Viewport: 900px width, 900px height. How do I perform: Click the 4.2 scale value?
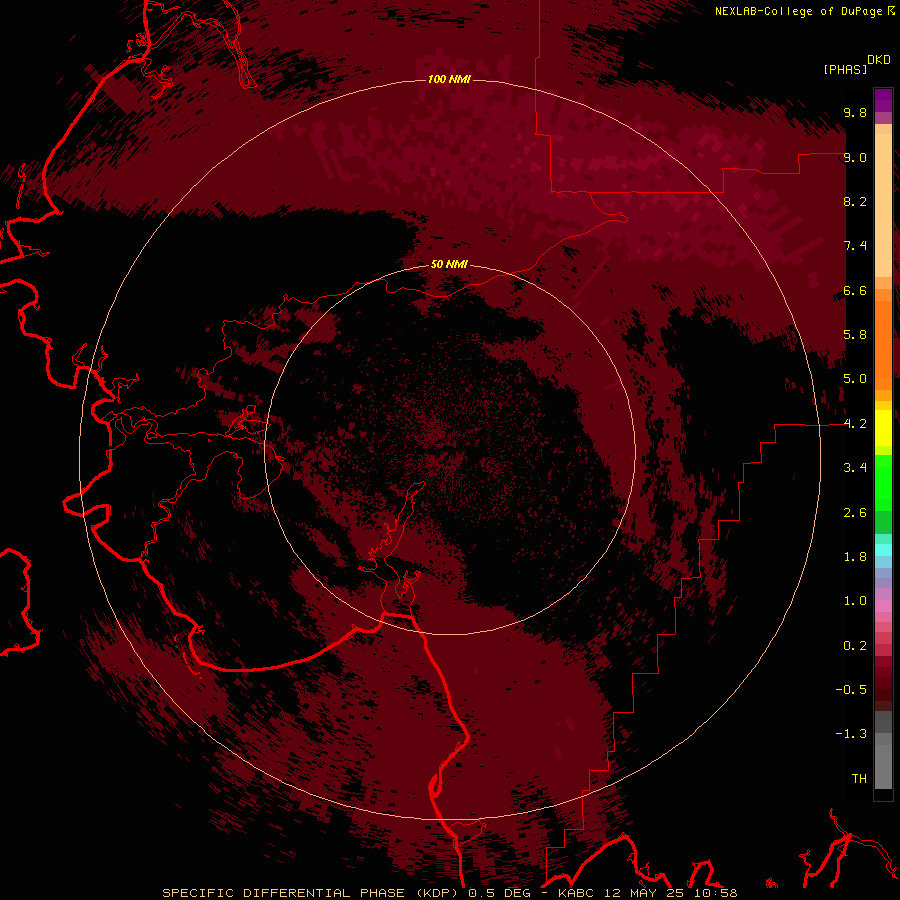(x=855, y=424)
